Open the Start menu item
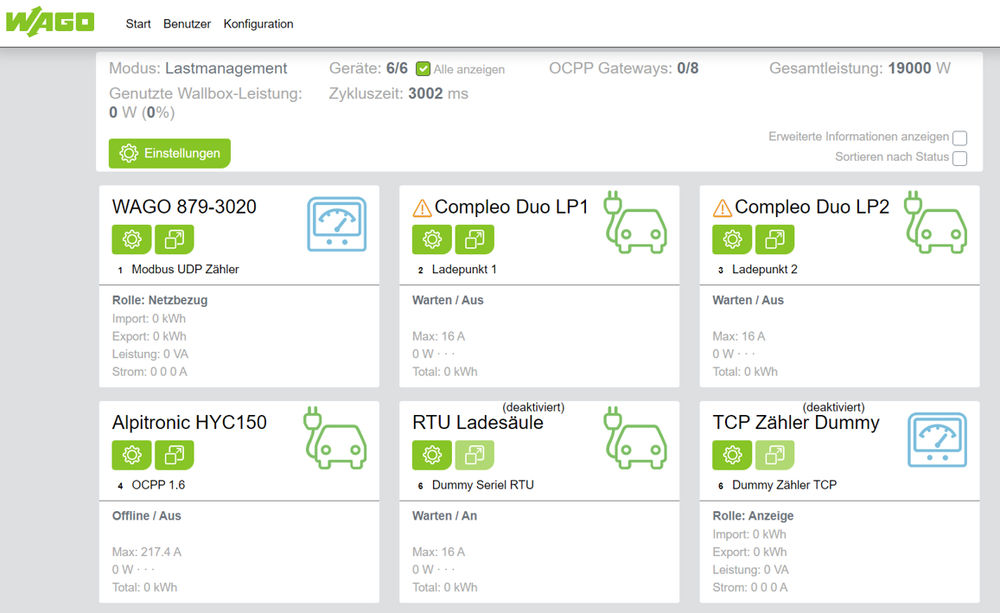 138,24
